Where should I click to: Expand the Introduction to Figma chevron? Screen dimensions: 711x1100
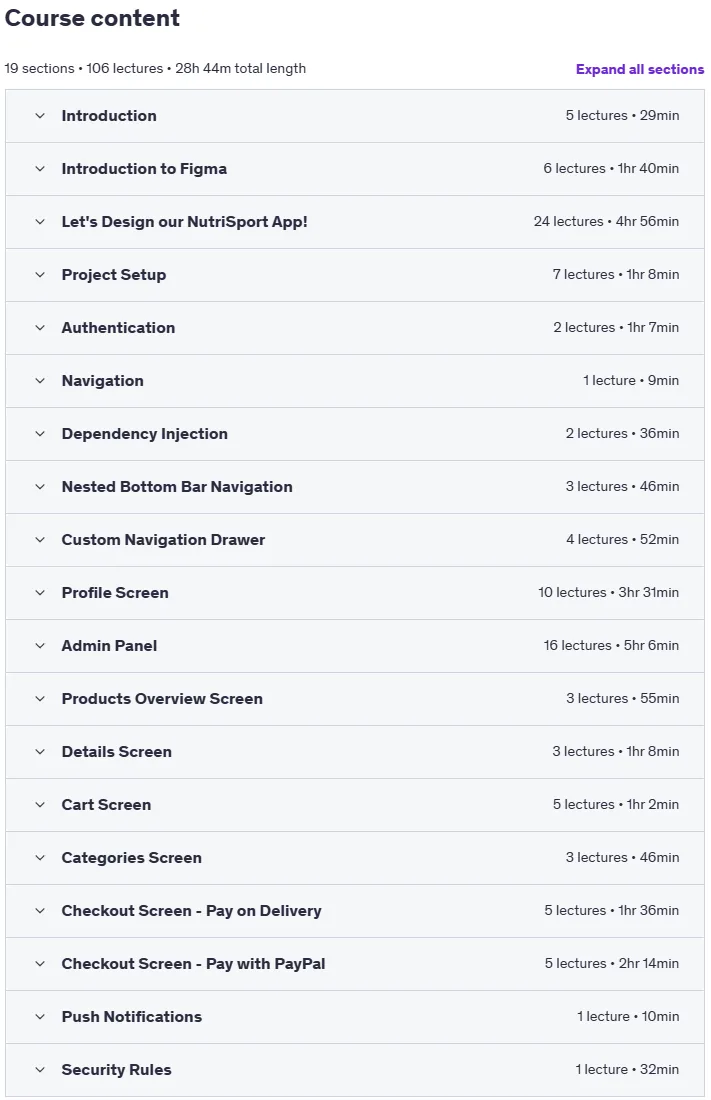pyautogui.click(x=40, y=169)
